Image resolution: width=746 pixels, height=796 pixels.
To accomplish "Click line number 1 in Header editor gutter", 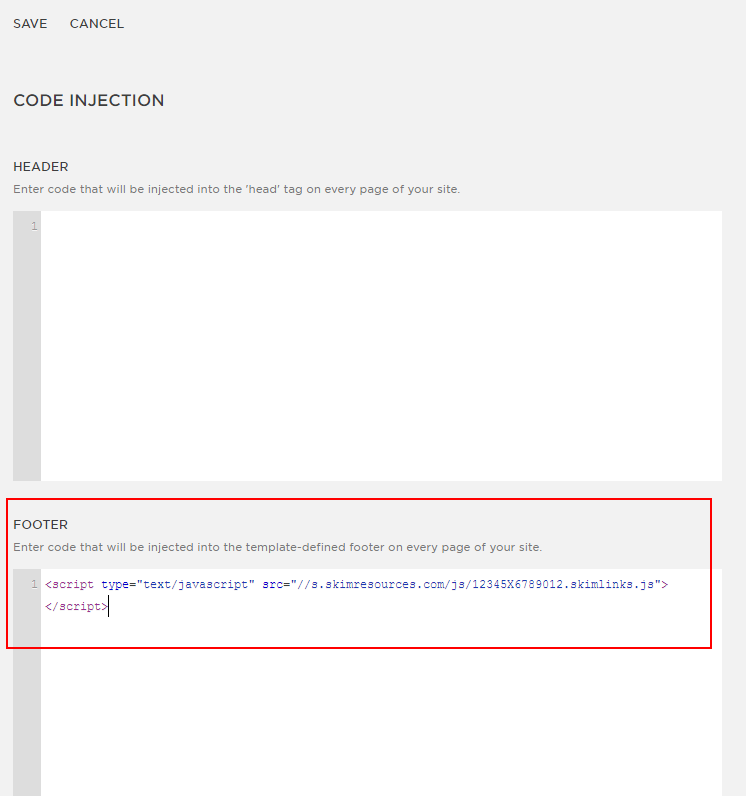I will coord(34,226).
